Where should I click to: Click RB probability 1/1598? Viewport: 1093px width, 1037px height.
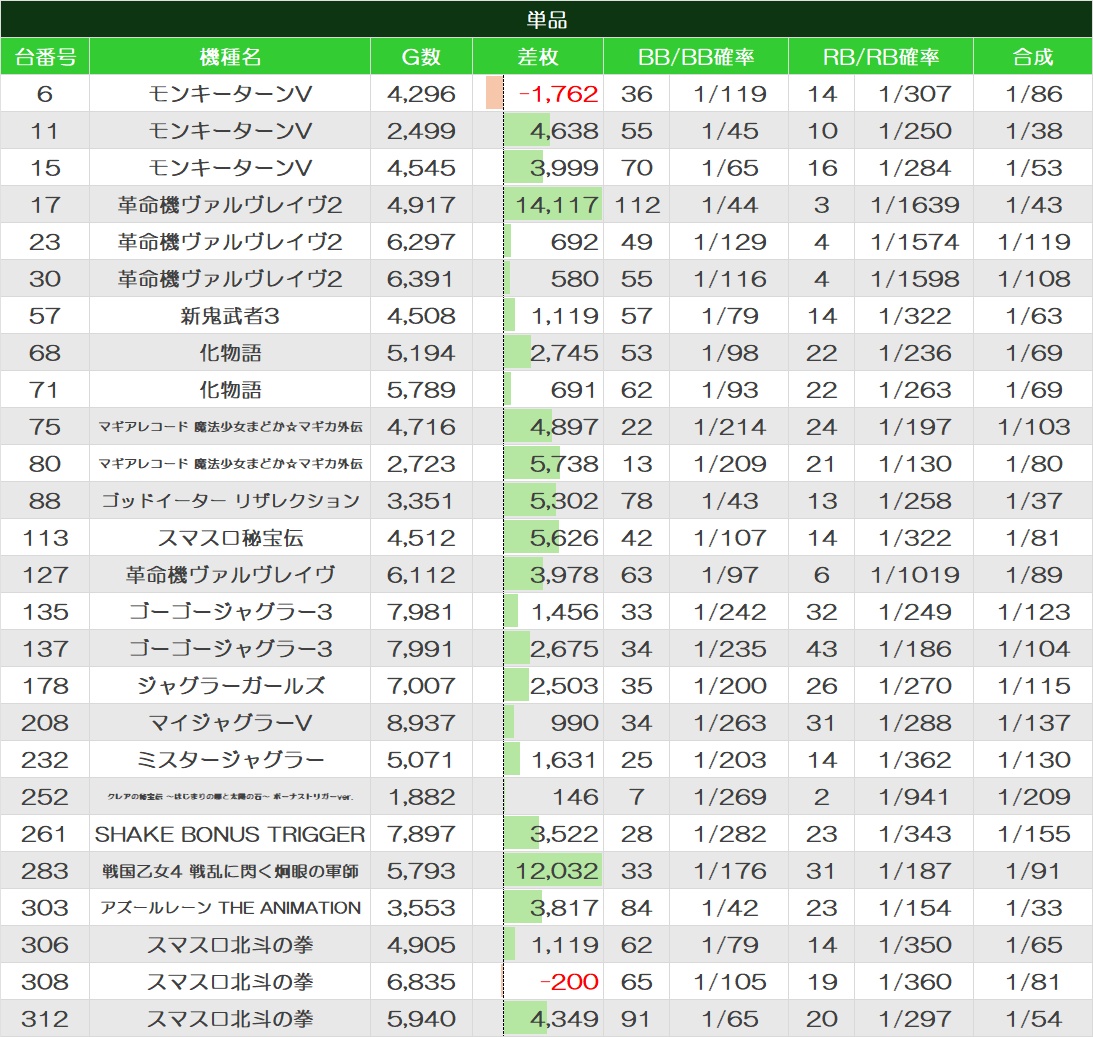[915, 279]
